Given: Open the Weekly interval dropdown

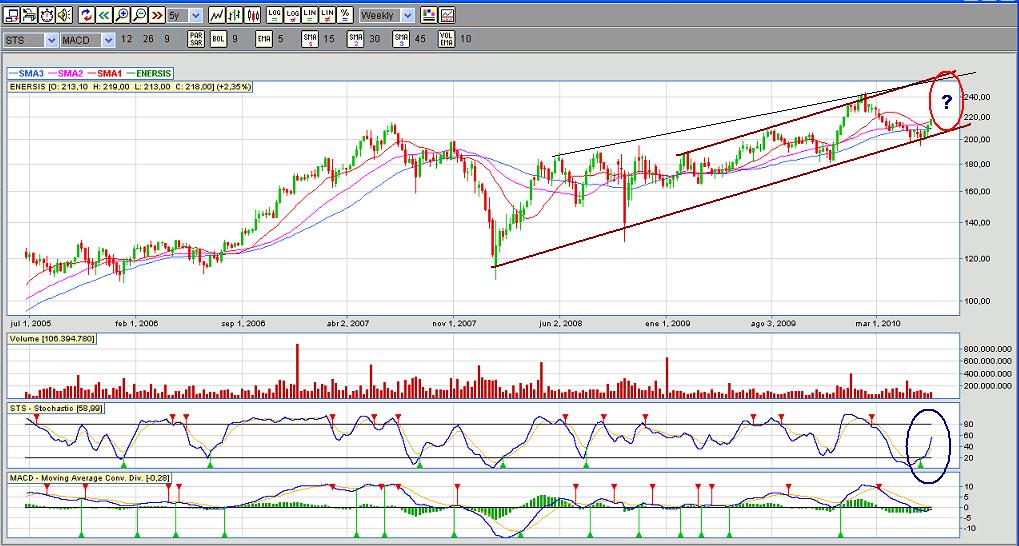Looking at the screenshot, I should tap(407, 15).
